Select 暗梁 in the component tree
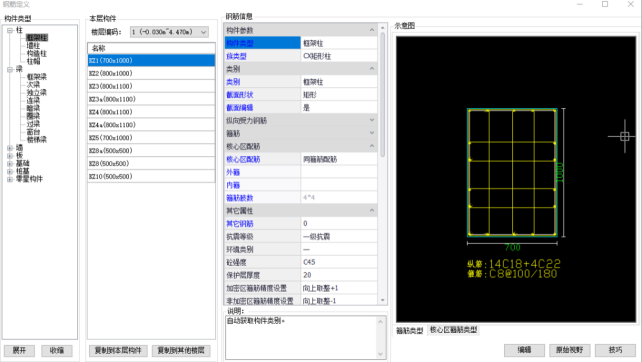642x362 pixels. 33,108
